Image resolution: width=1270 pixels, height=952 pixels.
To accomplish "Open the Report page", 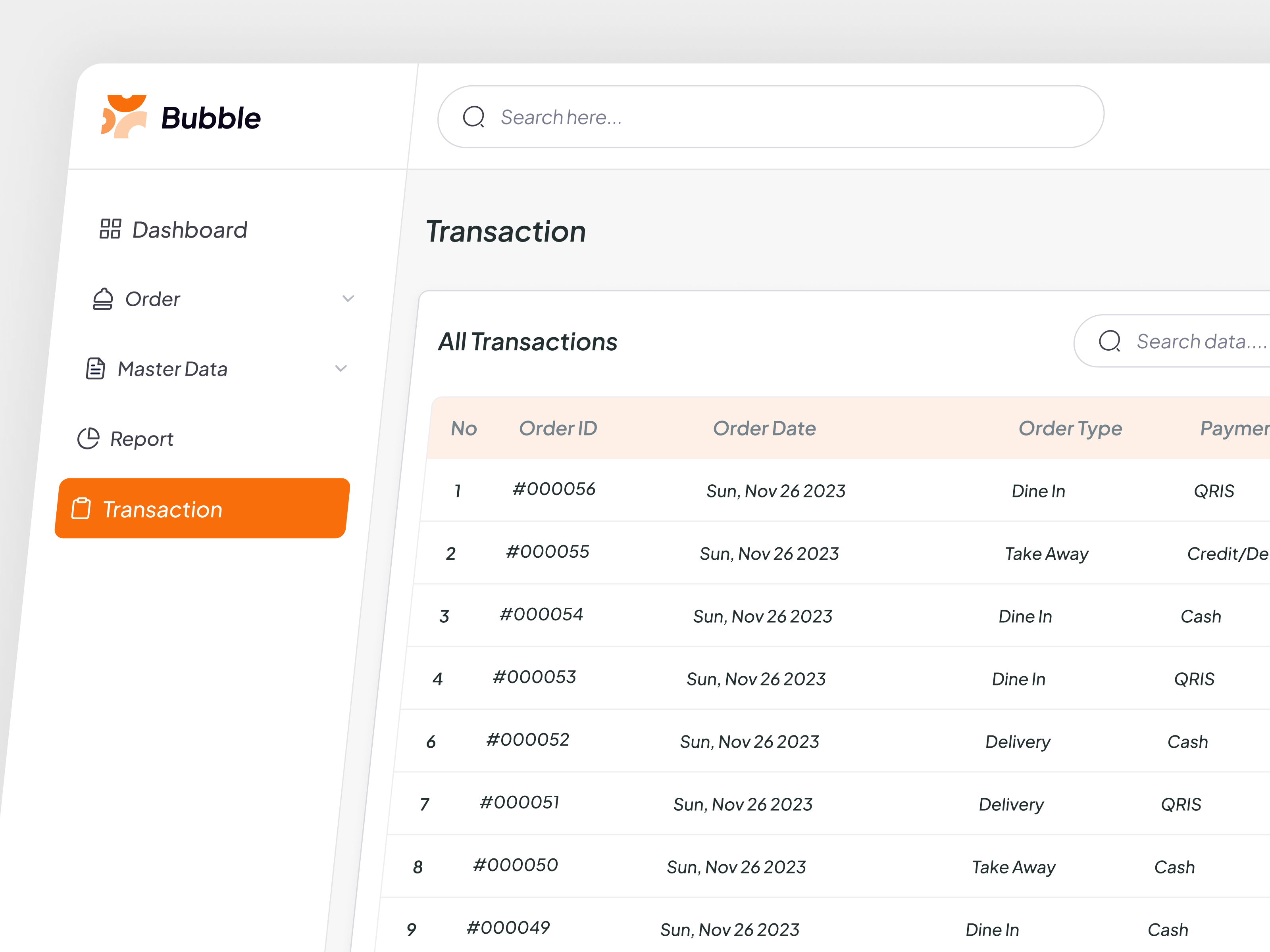I will click(142, 438).
